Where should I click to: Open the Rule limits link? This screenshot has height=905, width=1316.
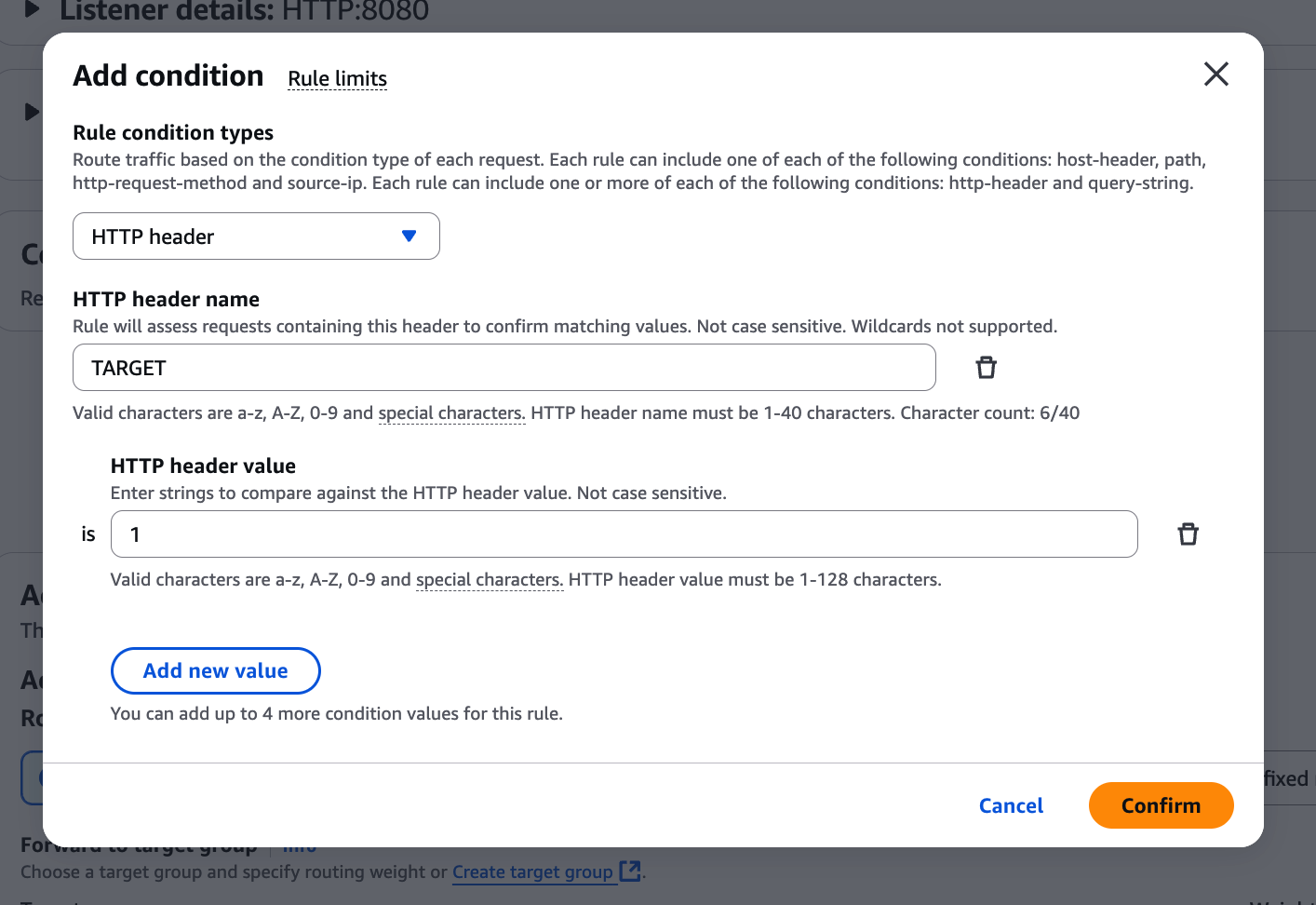pyautogui.click(x=337, y=79)
